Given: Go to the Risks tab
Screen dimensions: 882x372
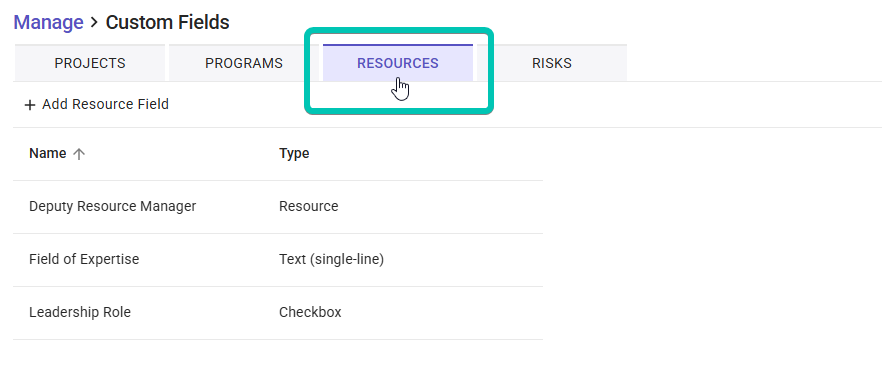Looking at the screenshot, I should (552, 63).
